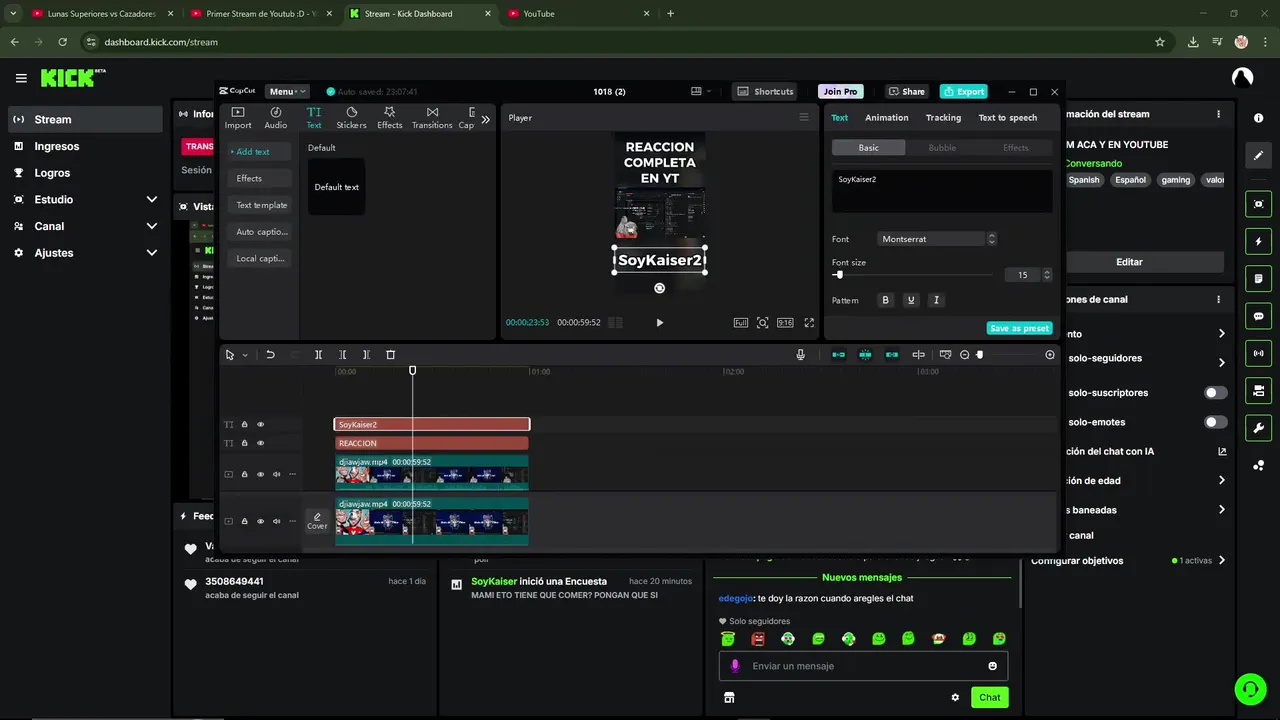Toggle the solo-emotes switch
The width and height of the screenshot is (1280, 720).
point(1215,422)
